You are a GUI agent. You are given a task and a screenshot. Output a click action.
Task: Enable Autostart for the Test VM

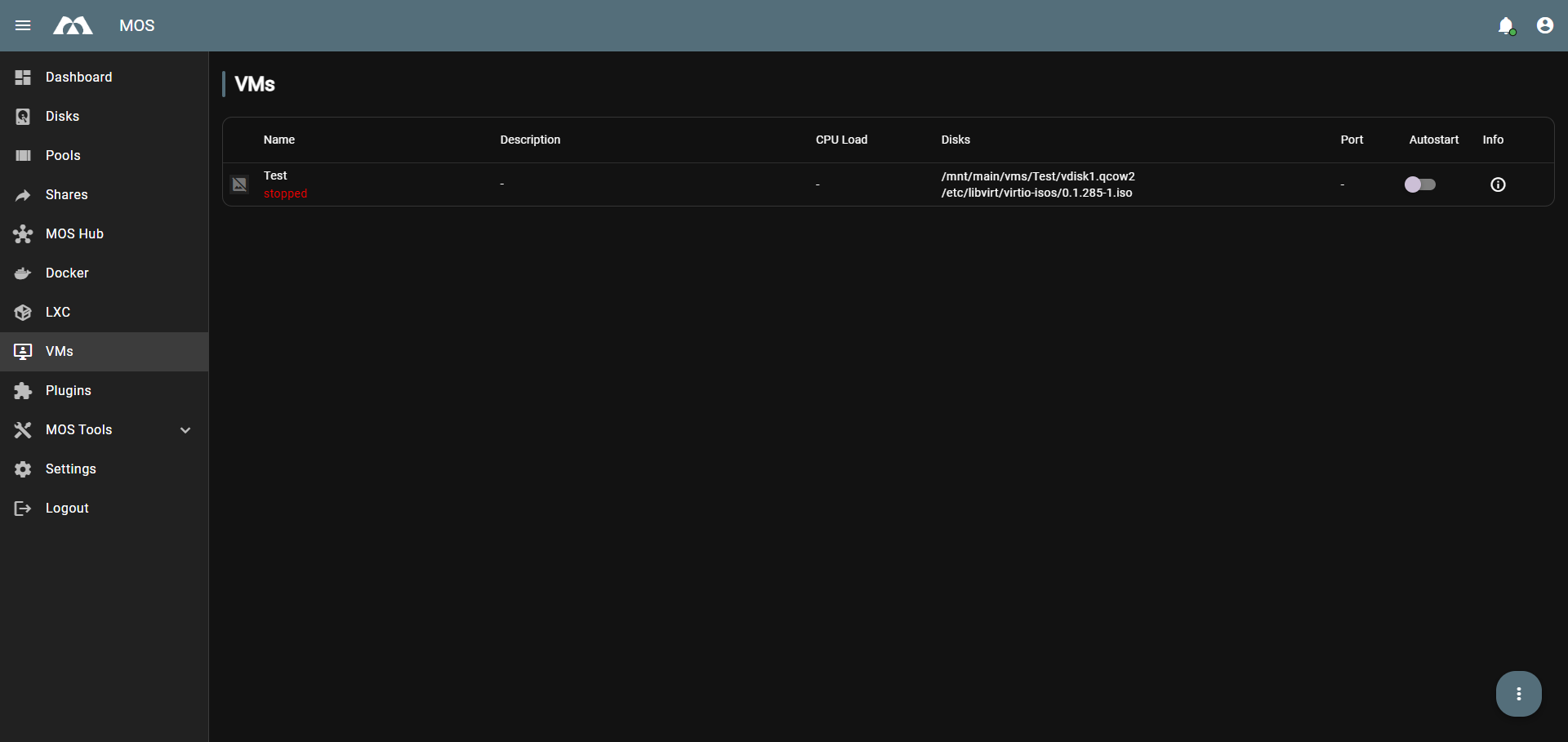pos(1420,184)
